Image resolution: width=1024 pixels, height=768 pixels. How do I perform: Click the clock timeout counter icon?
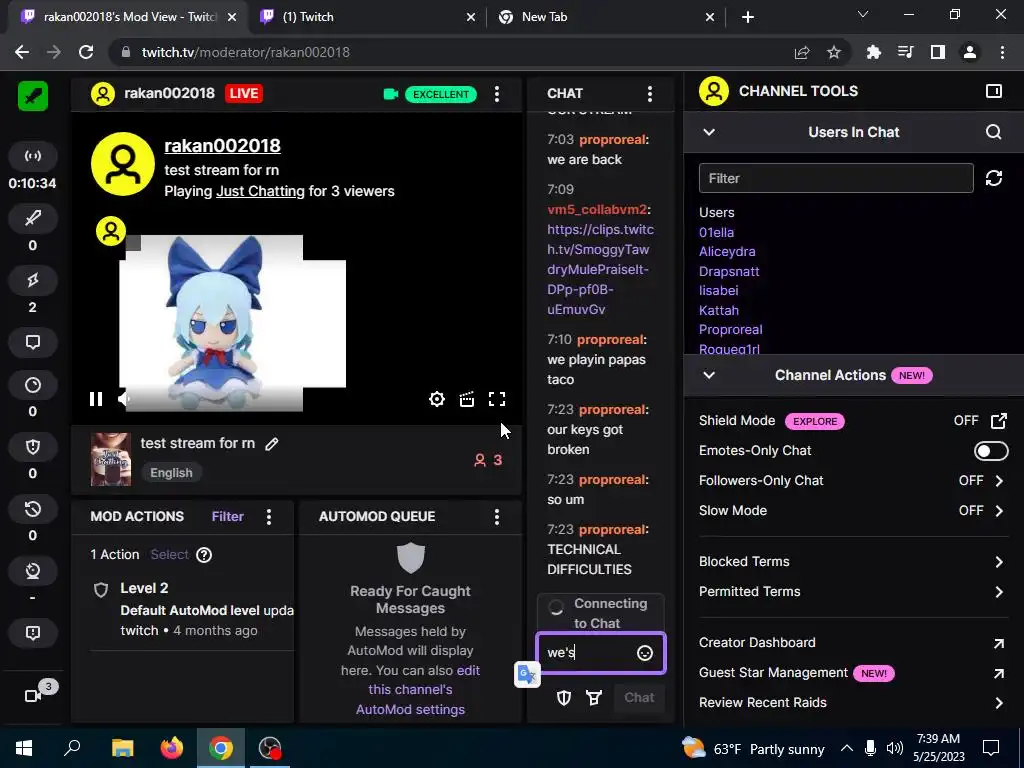tap(33, 385)
